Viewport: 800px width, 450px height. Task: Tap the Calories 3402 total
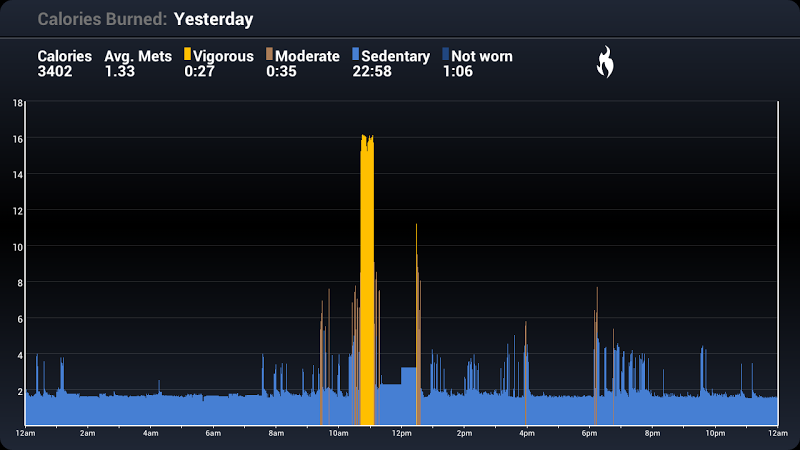64,64
